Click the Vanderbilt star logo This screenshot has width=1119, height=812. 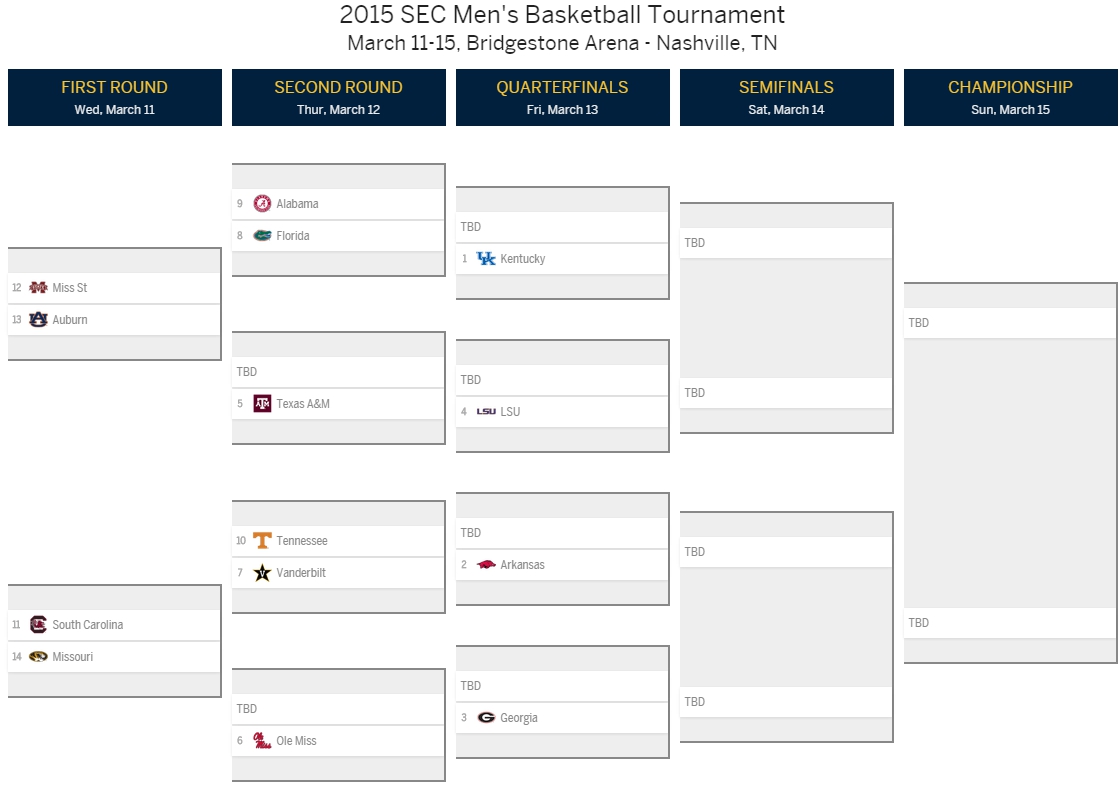263,573
